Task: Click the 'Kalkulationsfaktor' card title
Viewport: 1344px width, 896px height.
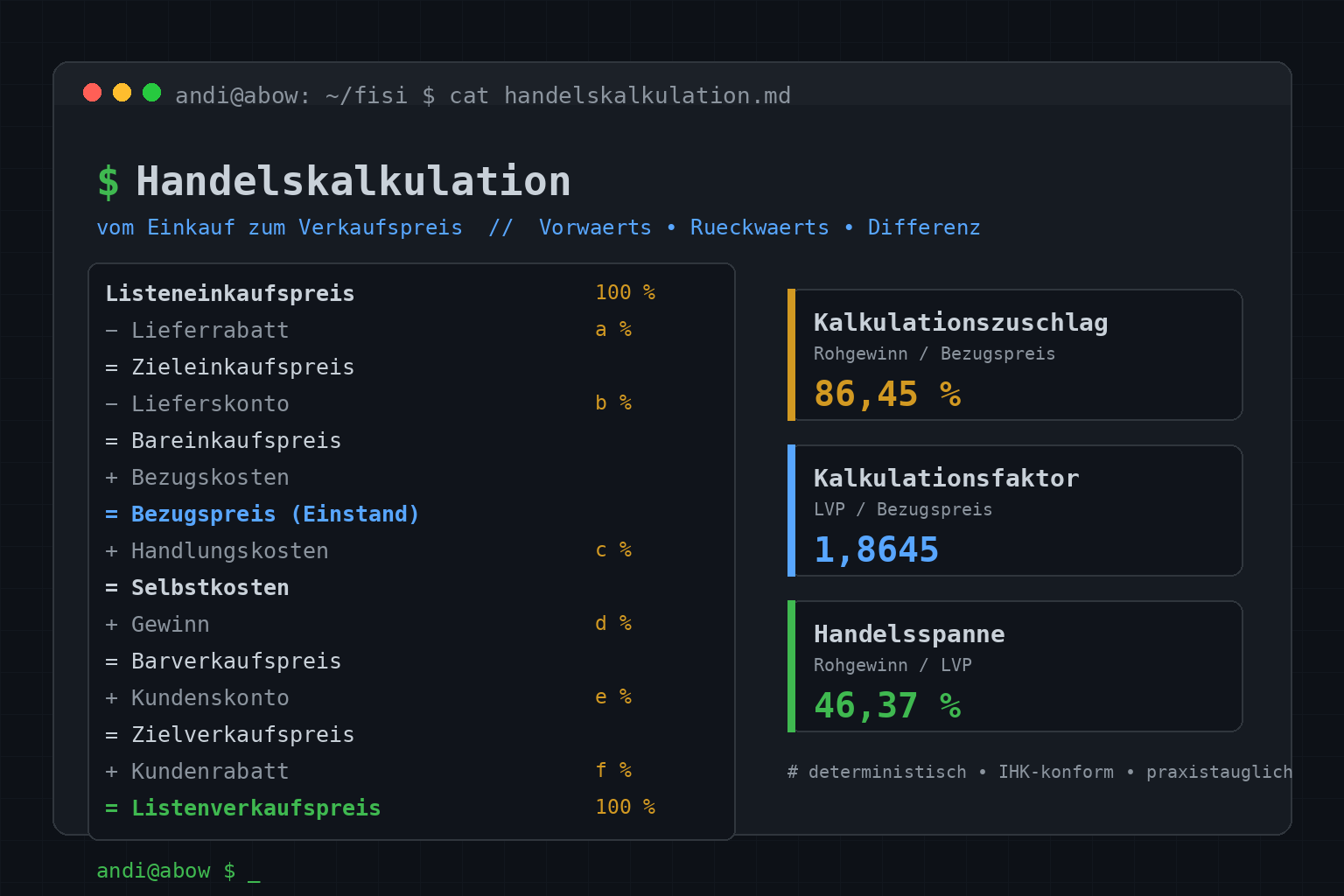Action: click(x=947, y=479)
